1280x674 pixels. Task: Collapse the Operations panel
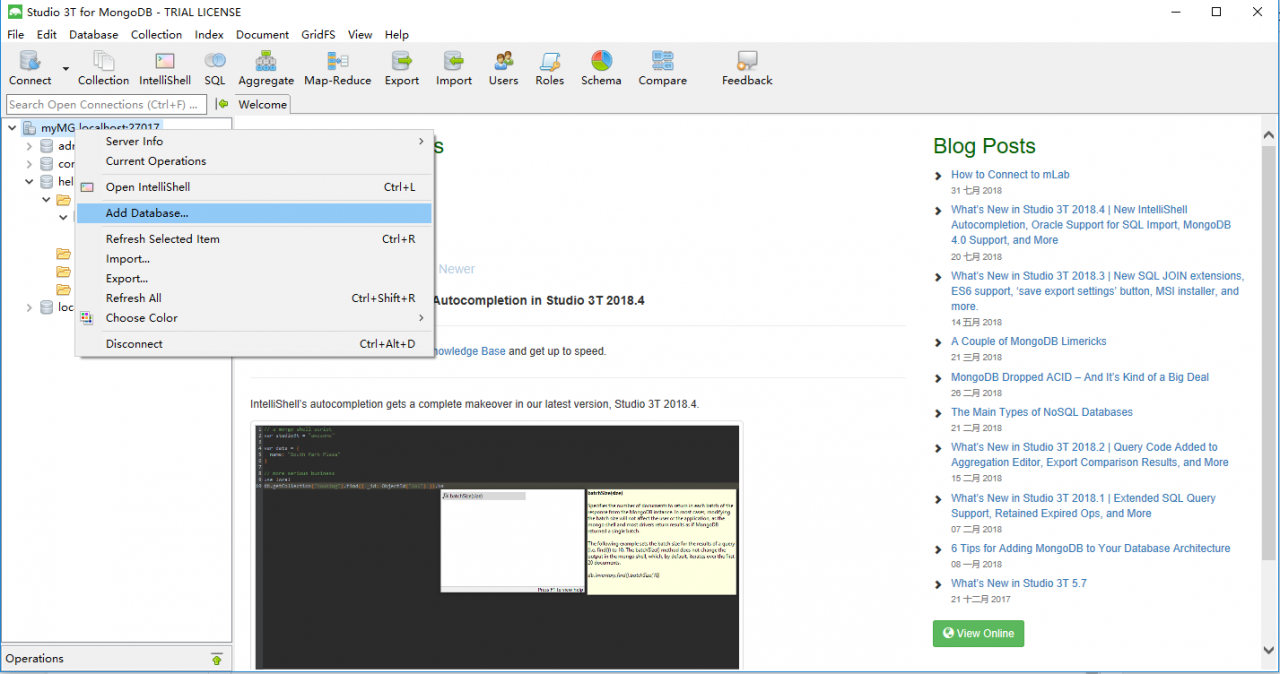tap(217, 658)
